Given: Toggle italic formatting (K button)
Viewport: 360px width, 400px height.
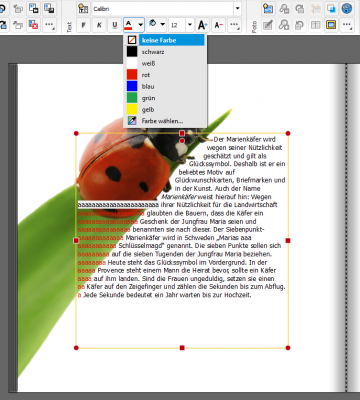Looking at the screenshot, I should pyautogui.click(x=99, y=25).
